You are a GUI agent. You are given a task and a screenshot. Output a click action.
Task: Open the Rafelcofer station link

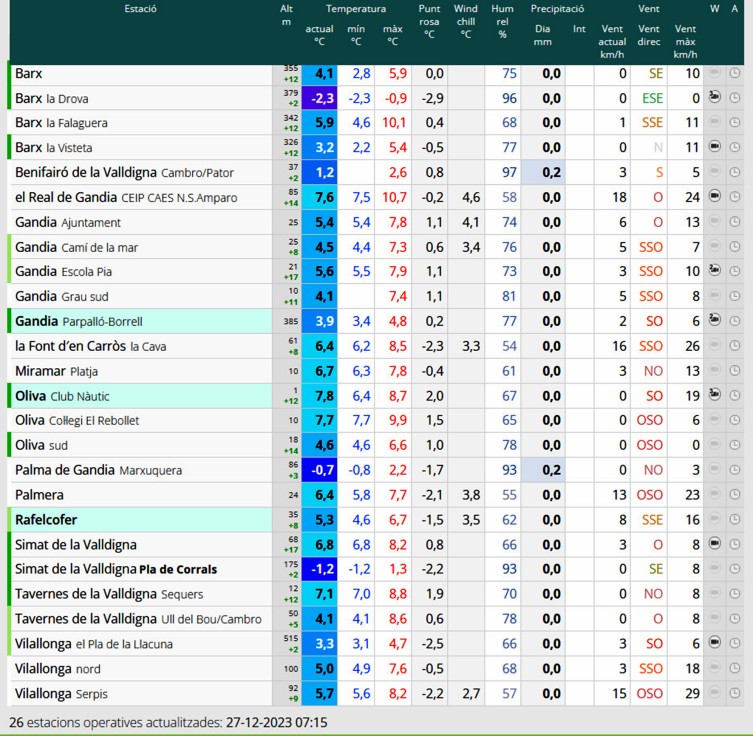point(46,519)
